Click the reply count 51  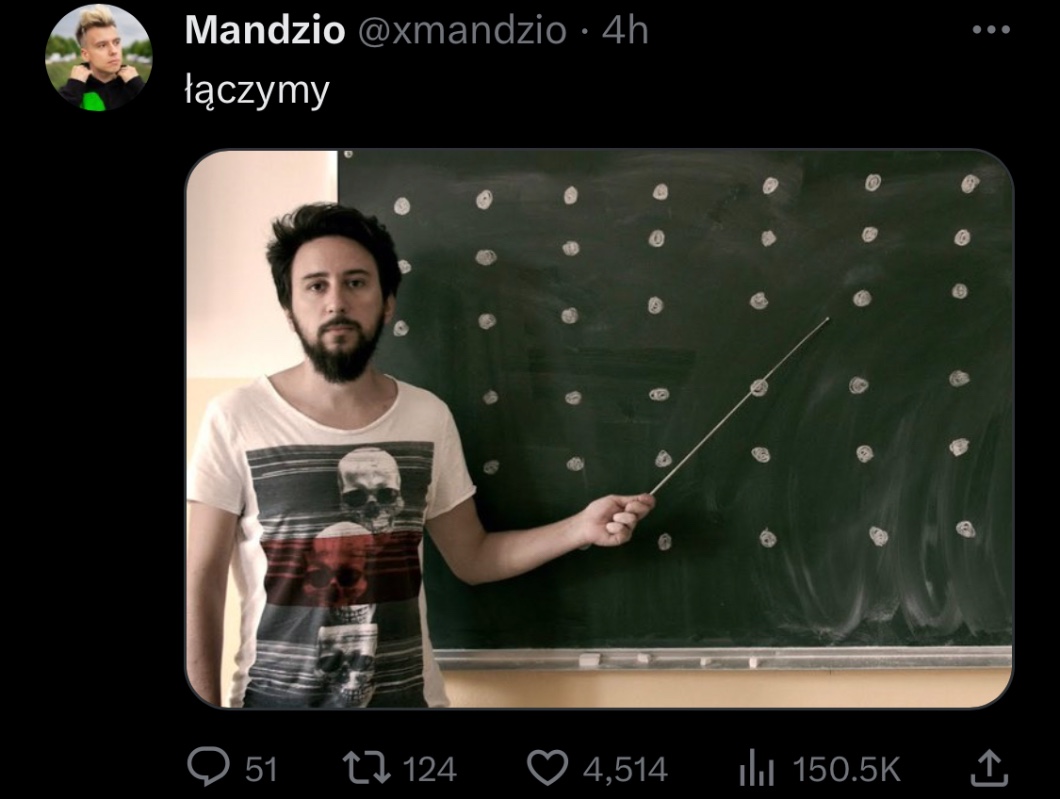point(261,769)
